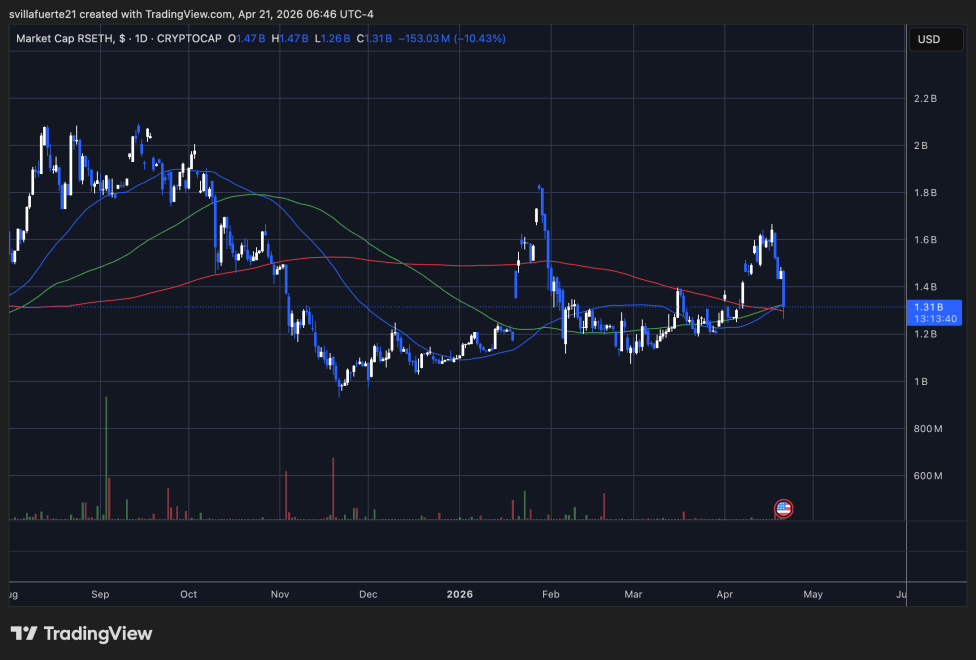The height and width of the screenshot is (660, 976).
Task: Click the 2.2 B price axis label
Action: [x=925, y=99]
